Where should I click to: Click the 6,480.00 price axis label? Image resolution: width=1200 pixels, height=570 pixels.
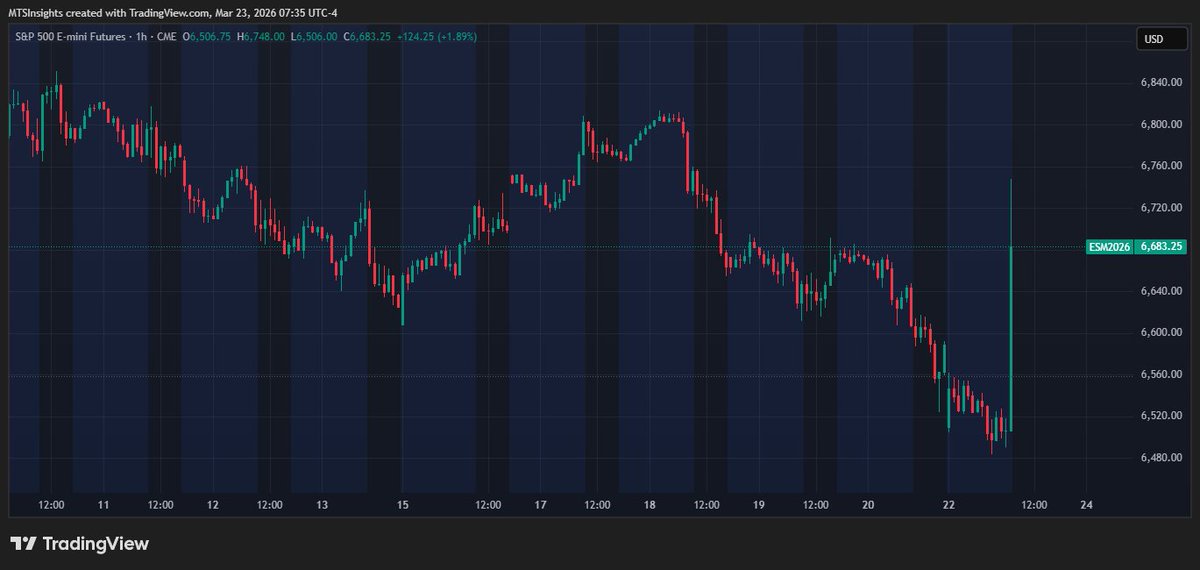tap(1161, 458)
